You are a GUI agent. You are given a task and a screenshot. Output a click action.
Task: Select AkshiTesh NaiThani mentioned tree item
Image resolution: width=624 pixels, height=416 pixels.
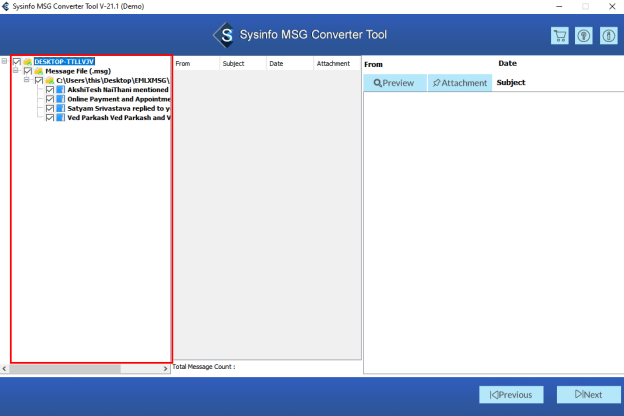[x=118, y=90]
